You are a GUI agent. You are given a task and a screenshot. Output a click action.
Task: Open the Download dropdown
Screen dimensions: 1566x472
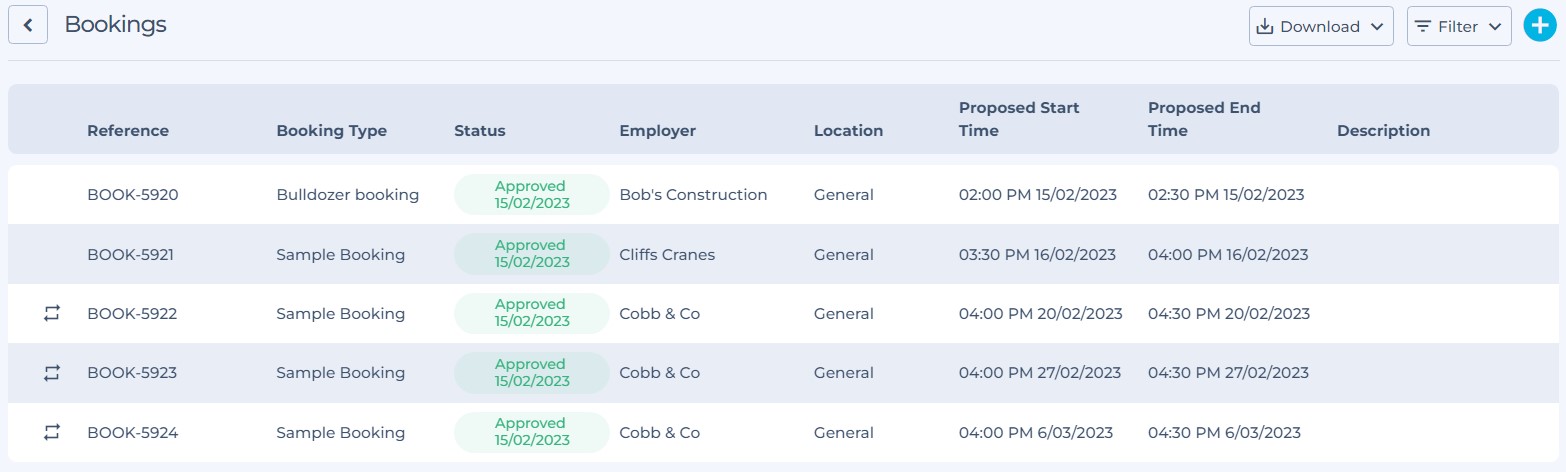point(1321,26)
